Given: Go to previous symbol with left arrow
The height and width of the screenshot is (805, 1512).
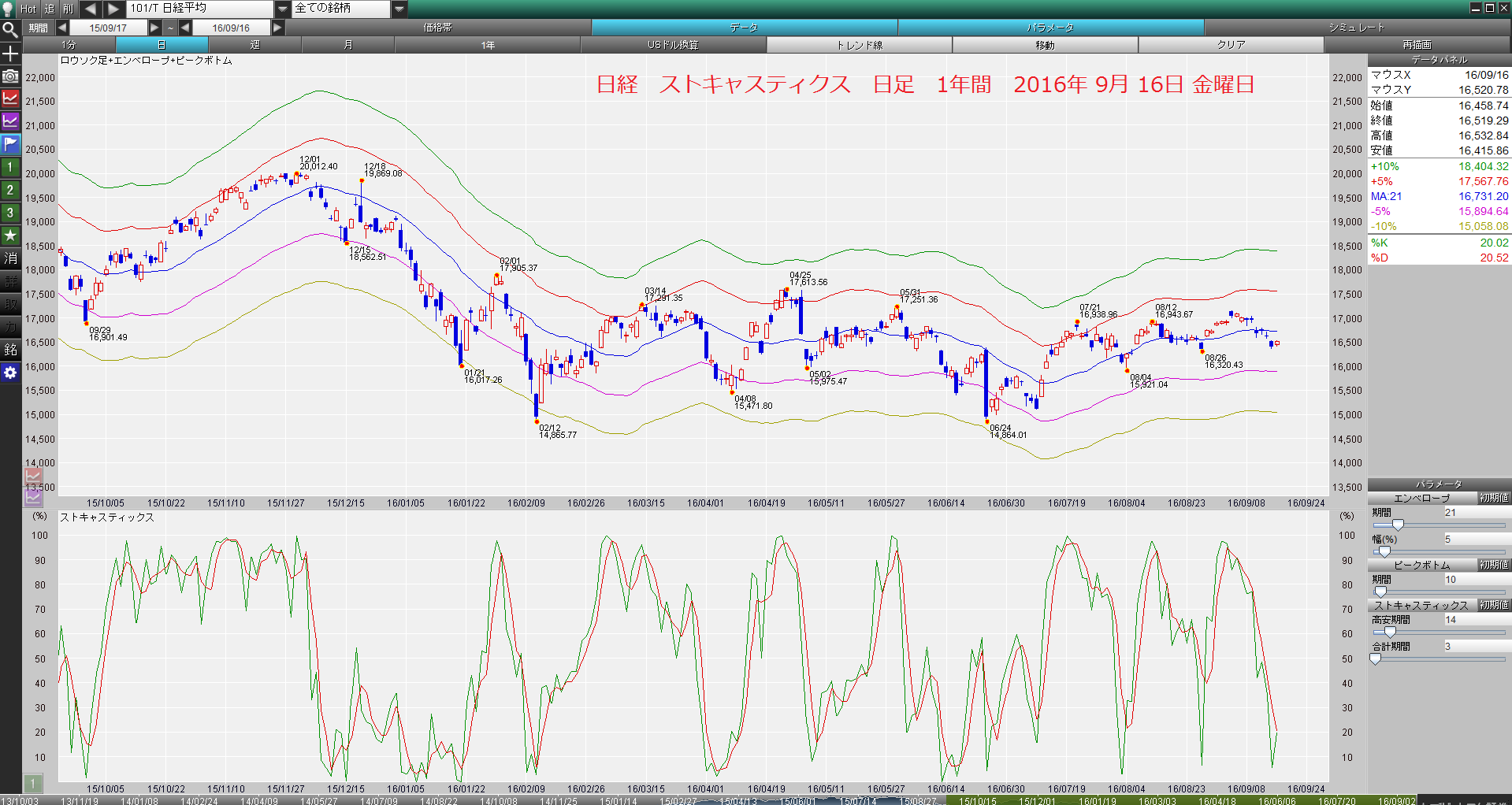Looking at the screenshot, I should click(90, 9).
